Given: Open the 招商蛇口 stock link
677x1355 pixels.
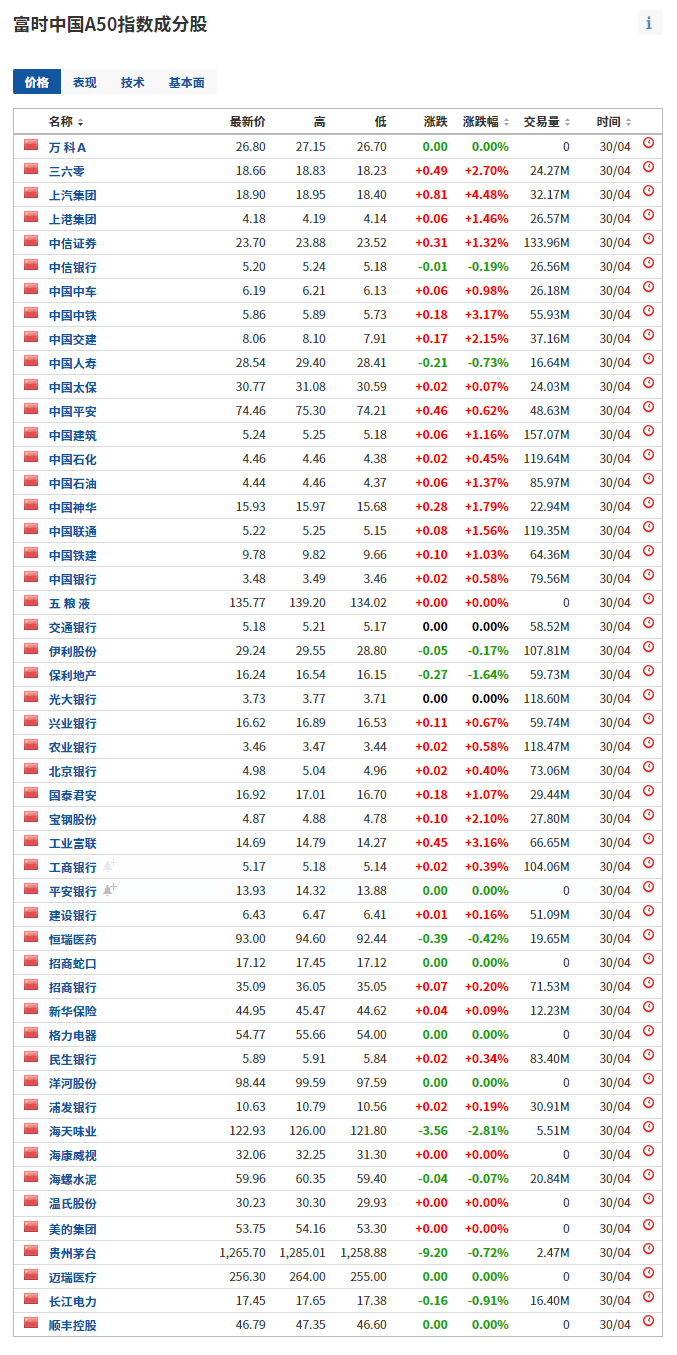Looking at the screenshot, I should pos(73,963).
